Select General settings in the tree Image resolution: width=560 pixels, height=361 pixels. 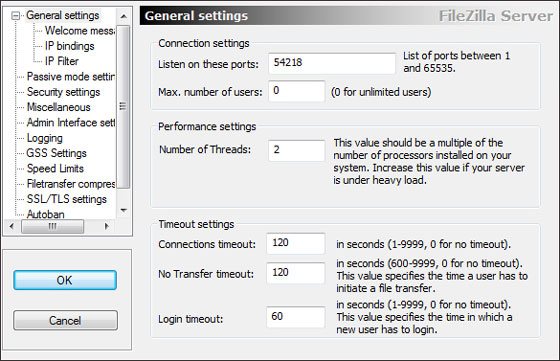coord(63,15)
